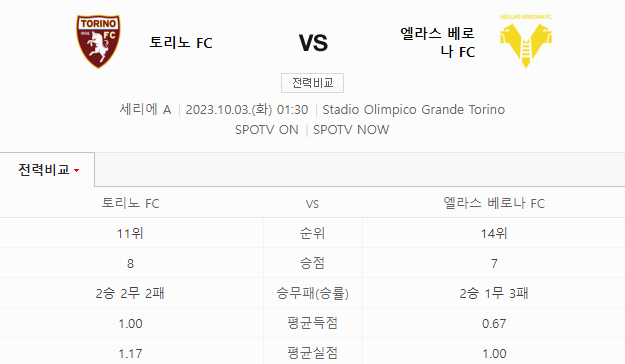Image resolution: width=625 pixels, height=364 pixels.
Task: Click the 토리노 FC team name header
Action: click(x=181, y=42)
